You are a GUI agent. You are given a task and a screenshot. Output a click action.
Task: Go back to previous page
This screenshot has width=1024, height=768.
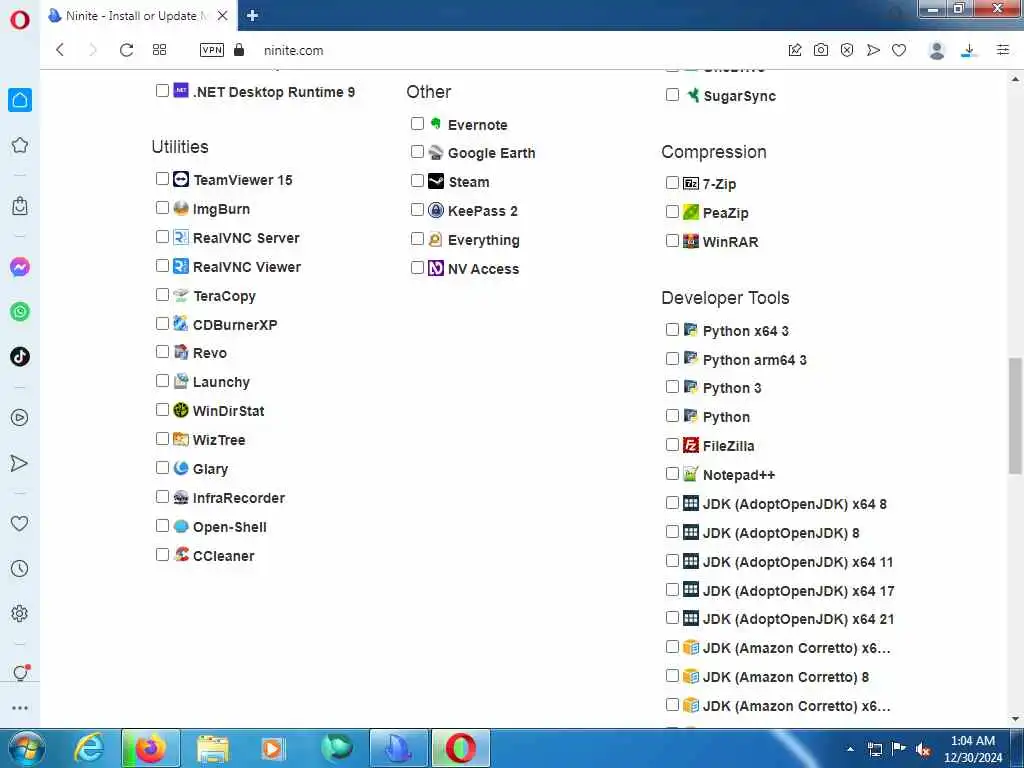(60, 50)
